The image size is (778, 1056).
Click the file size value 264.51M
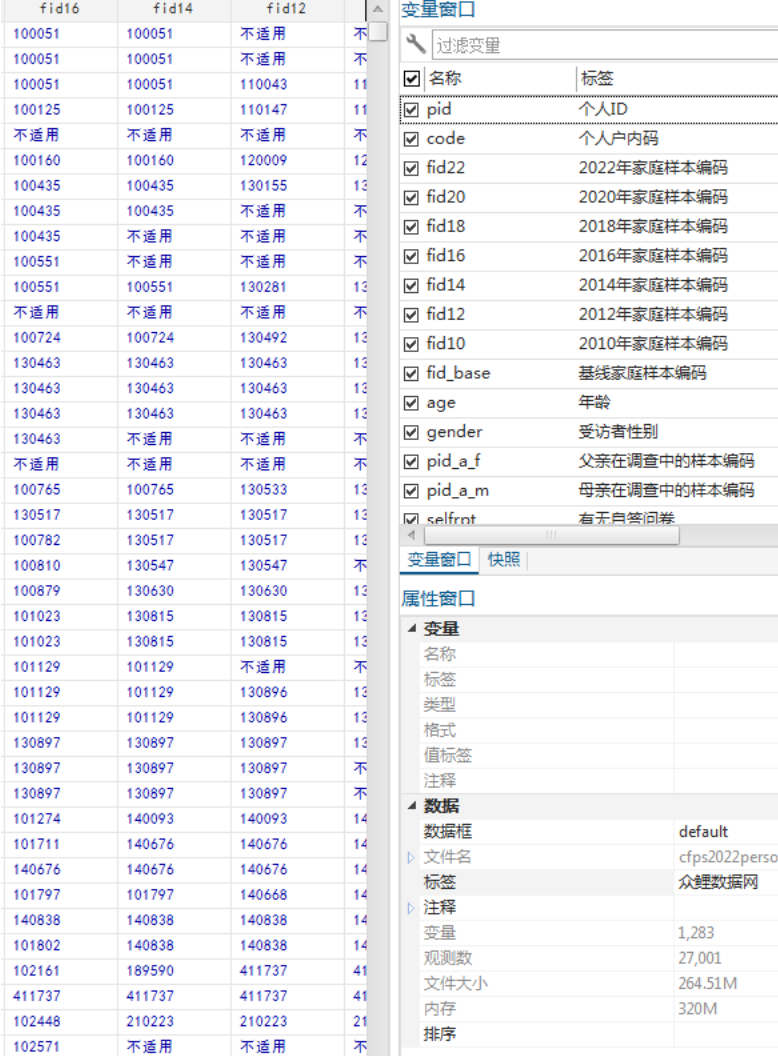click(707, 983)
